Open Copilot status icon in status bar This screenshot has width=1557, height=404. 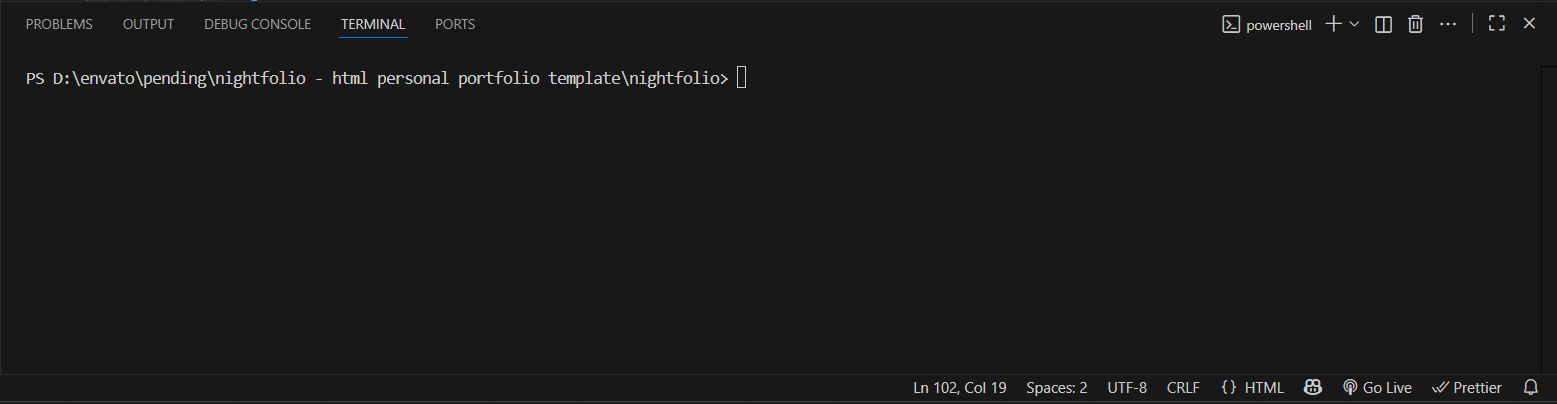point(1313,387)
